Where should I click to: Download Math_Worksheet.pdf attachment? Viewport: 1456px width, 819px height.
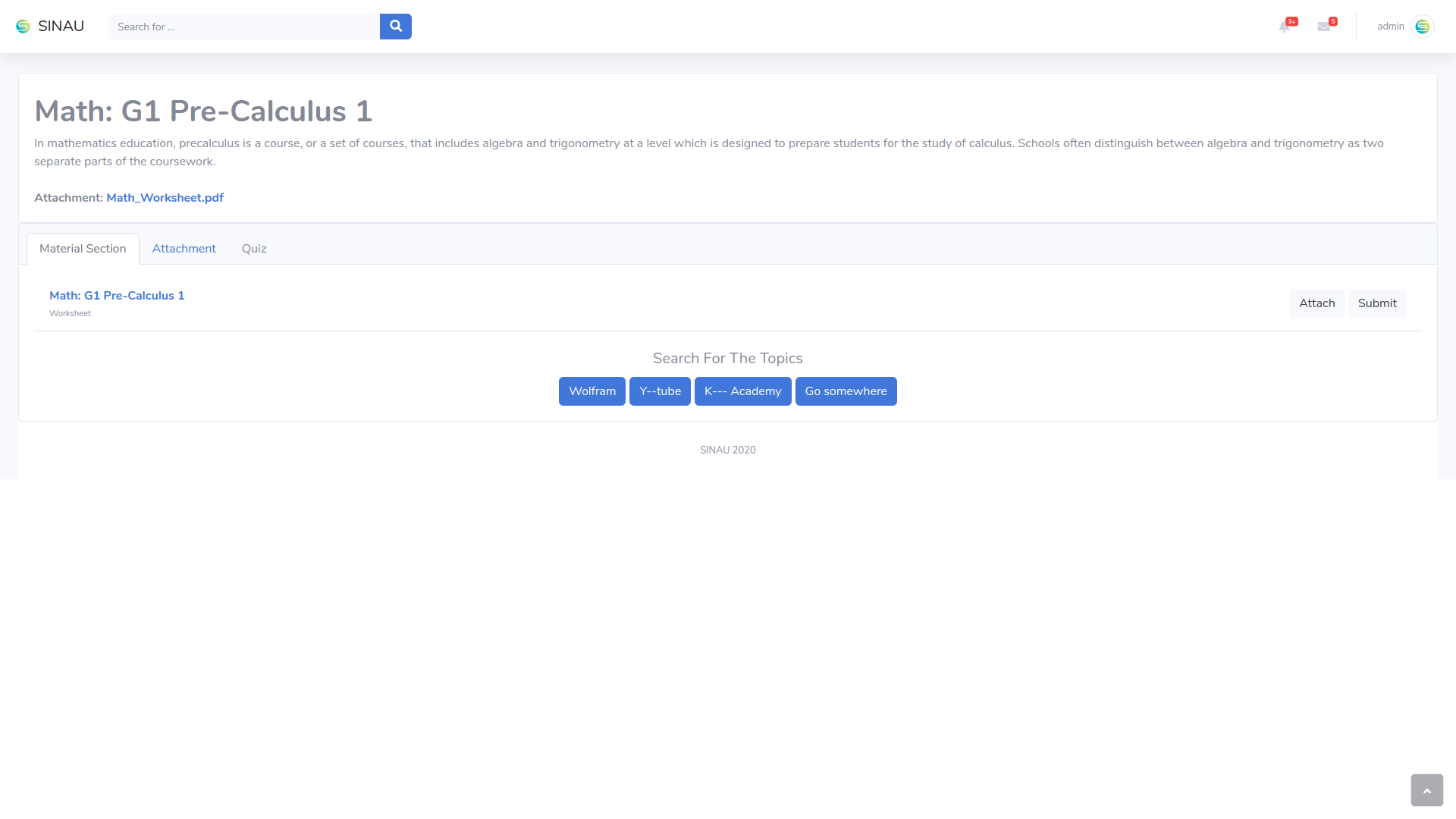tap(165, 198)
